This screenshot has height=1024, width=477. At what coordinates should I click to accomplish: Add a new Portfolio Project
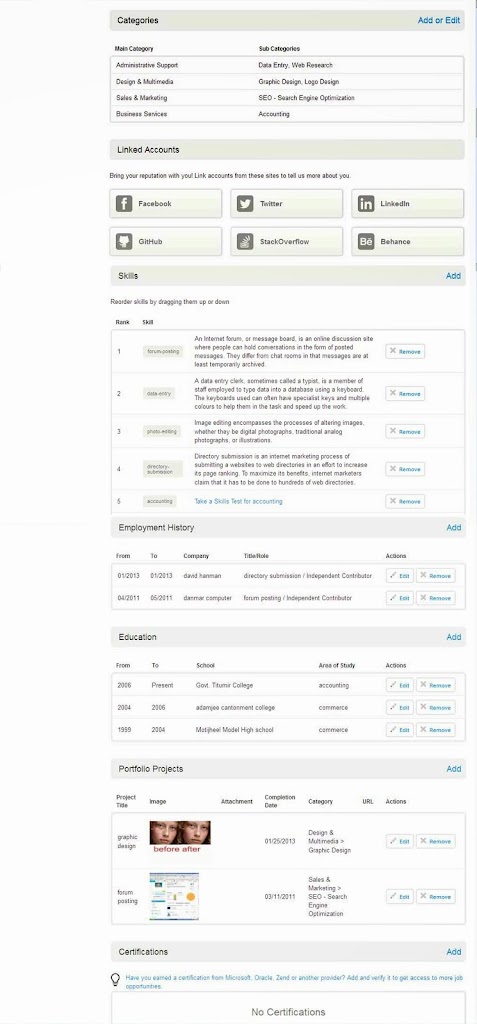(453, 769)
